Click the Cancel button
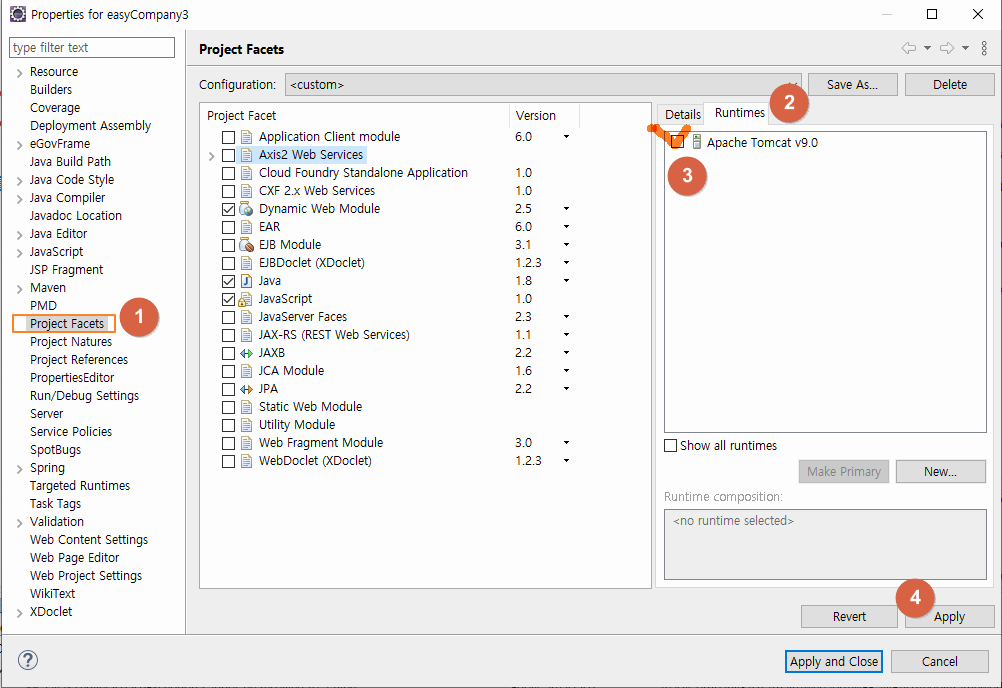Image resolution: width=1002 pixels, height=688 pixels. click(939, 661)
